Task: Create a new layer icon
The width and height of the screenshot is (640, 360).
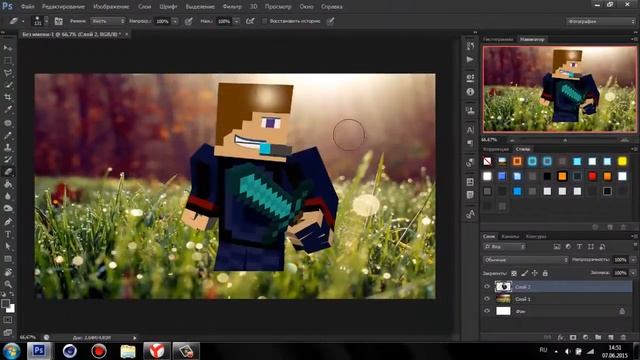Action: (x=611, y=337)
